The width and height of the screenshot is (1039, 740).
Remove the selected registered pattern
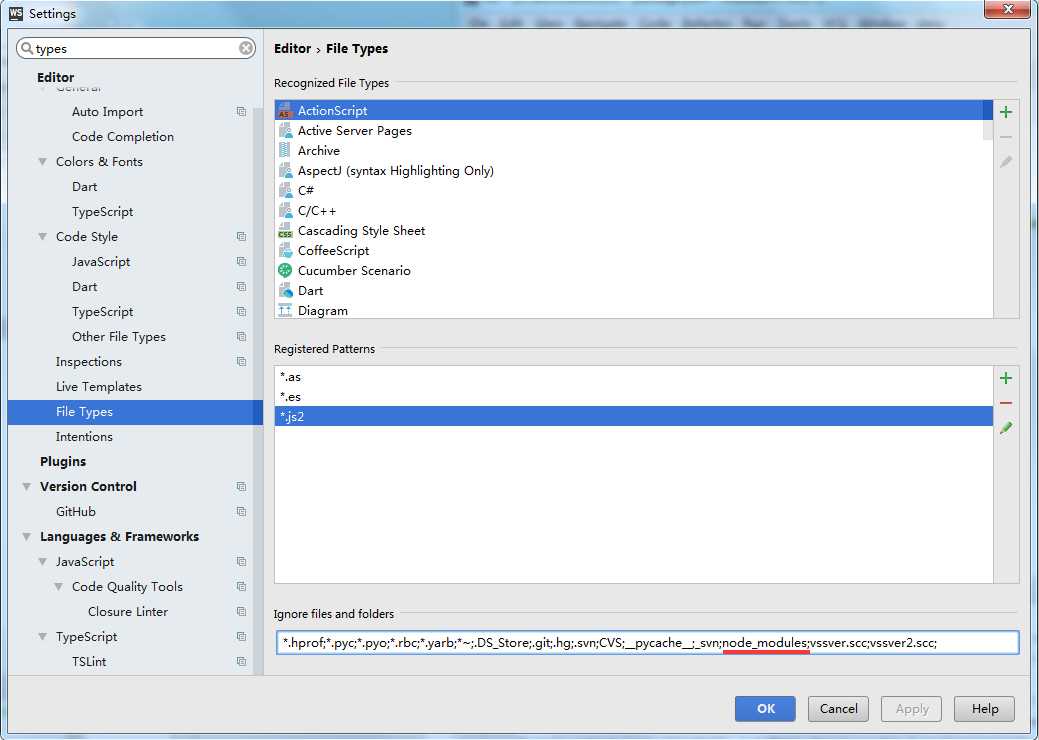point(1006,403)
